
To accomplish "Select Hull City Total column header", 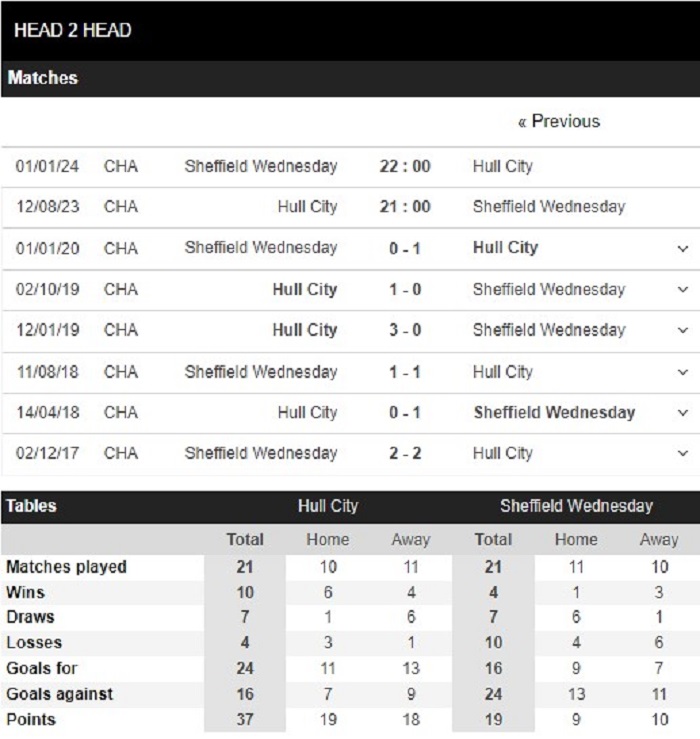I will click(x=245, y=539).
